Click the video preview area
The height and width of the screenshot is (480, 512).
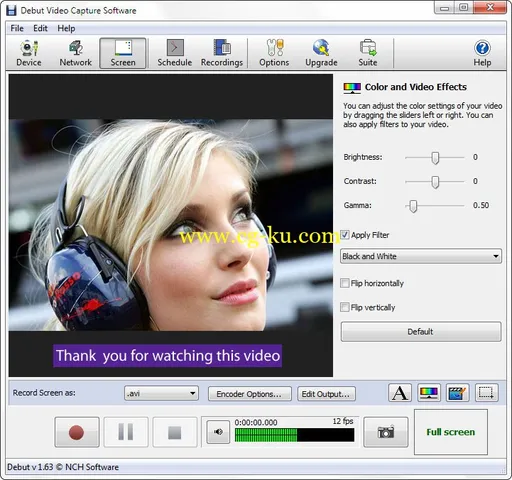click(171, 225)
